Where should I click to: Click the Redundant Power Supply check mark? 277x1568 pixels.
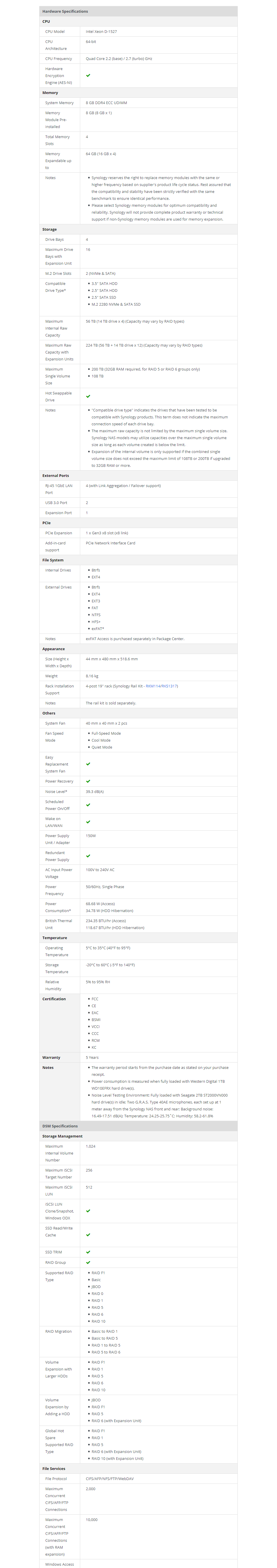pyautogui.click(x=88, y=856)
